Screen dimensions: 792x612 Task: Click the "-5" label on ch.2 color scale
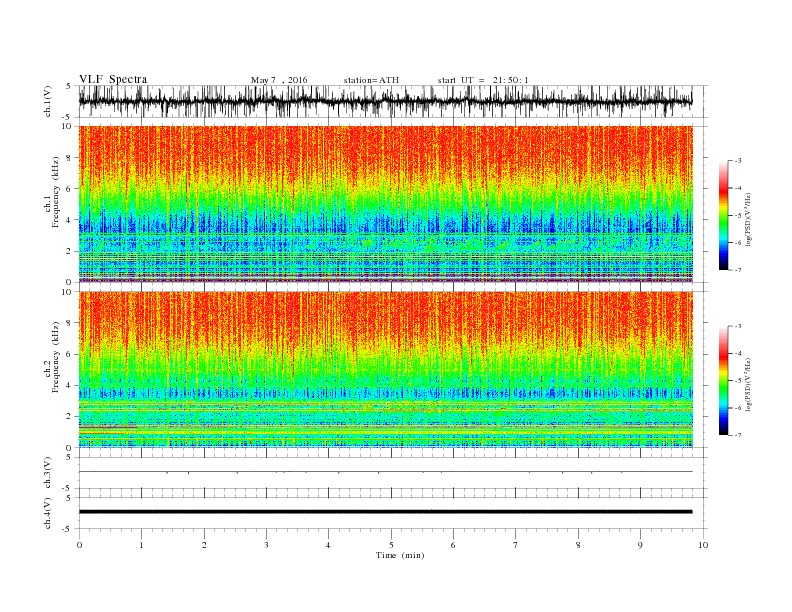point(738,381)
